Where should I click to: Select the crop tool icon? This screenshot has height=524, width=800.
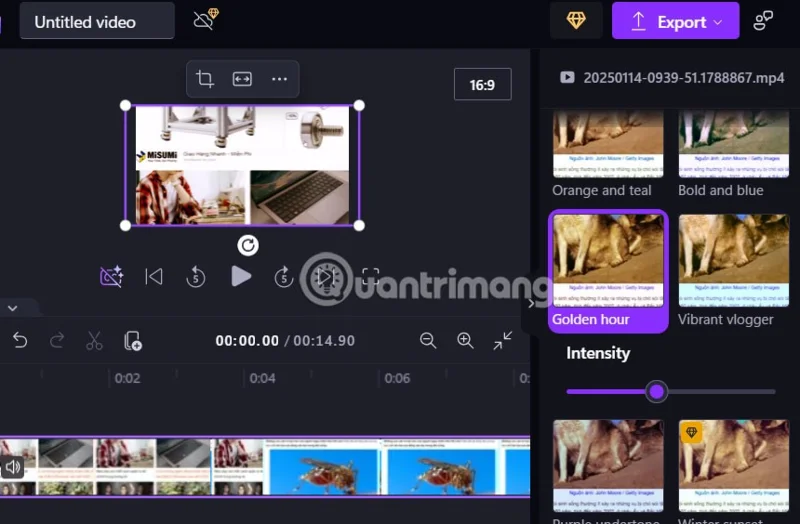[205, 79]
